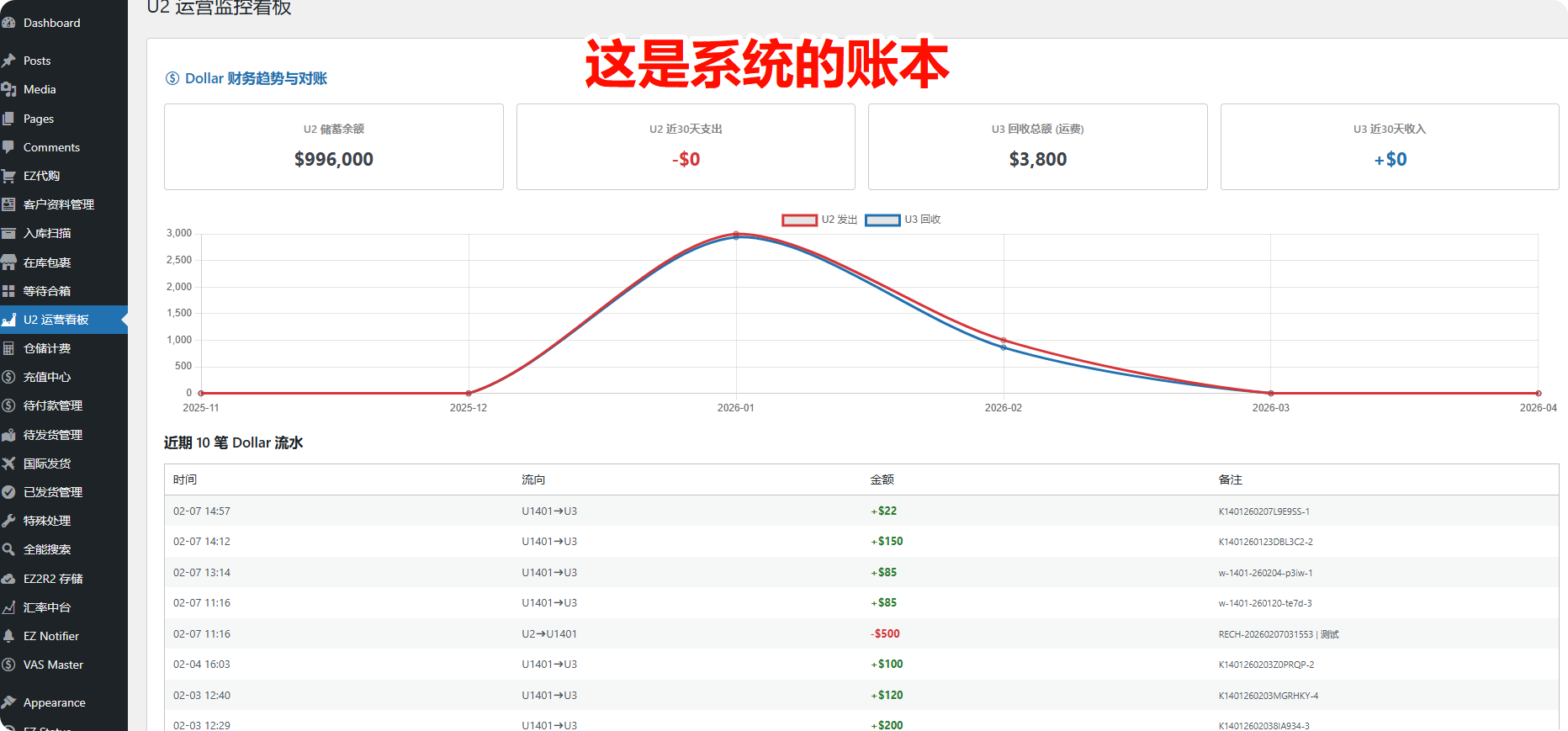Select the VAS Master menu entry
The width and height of the screenshot is (1568, 731).
coord(53,665)
